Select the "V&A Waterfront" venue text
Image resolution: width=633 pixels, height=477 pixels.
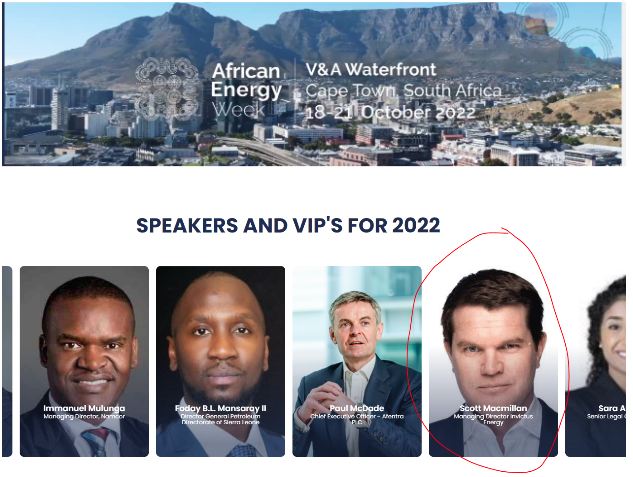click(x=371, y=69)
